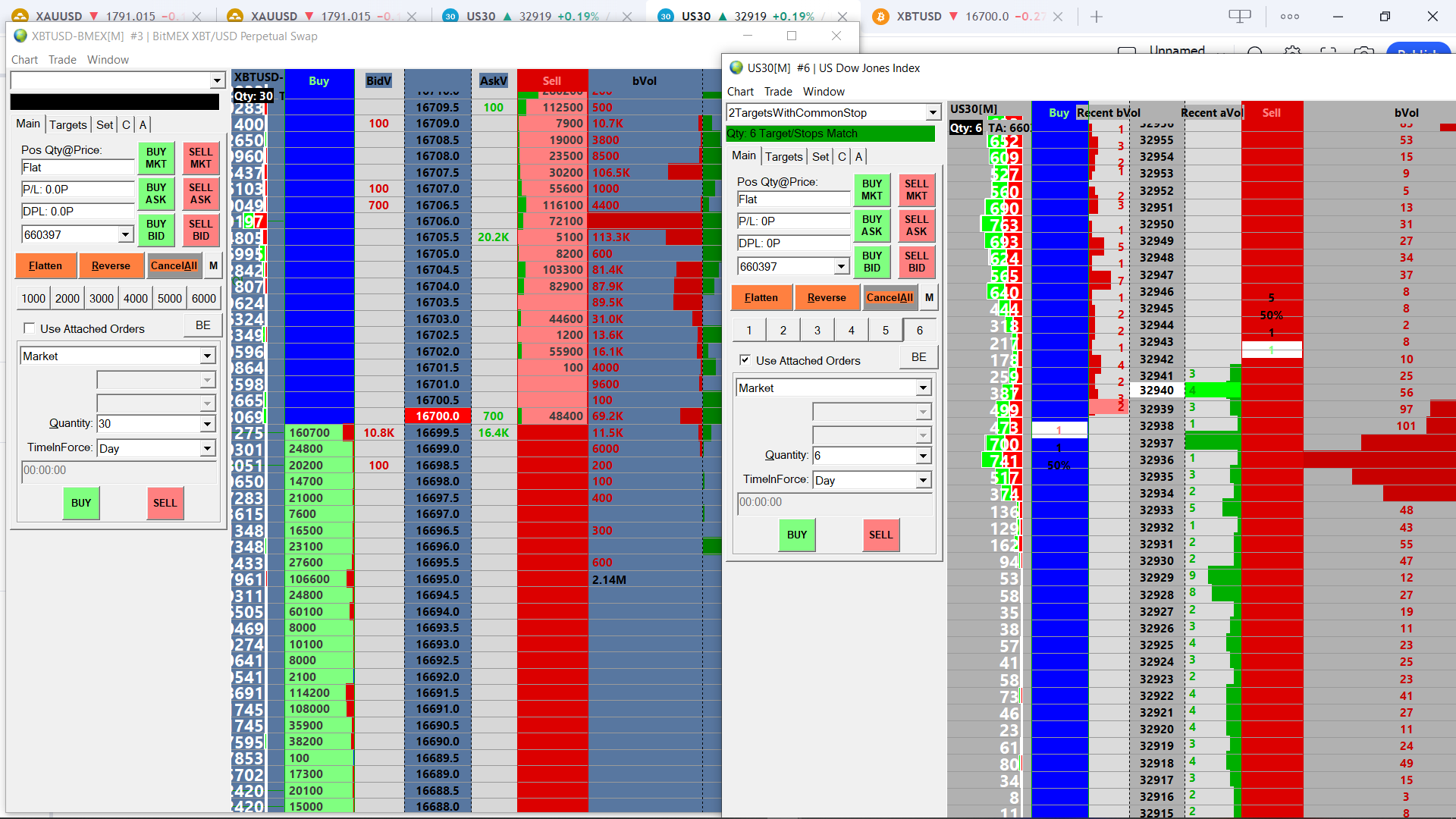Click the red 16700.0 price cell

438,416
